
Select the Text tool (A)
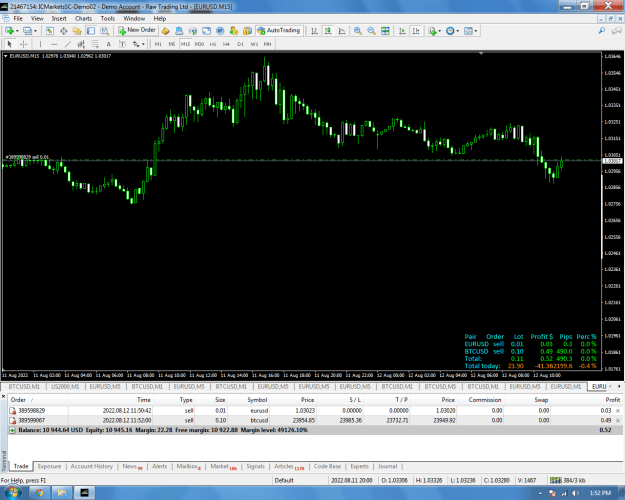tap(108, 44)
